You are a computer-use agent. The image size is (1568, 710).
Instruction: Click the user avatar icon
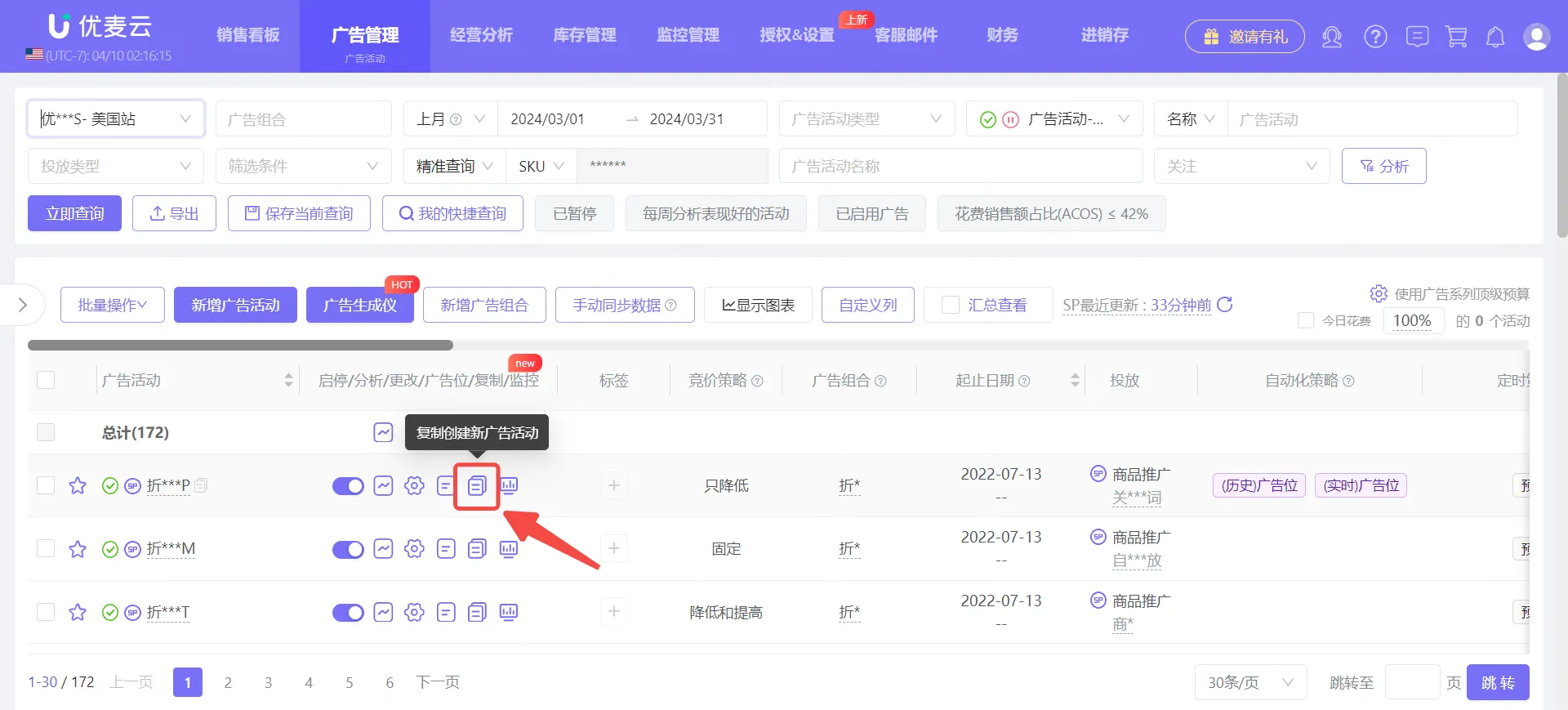(1537, 37)
